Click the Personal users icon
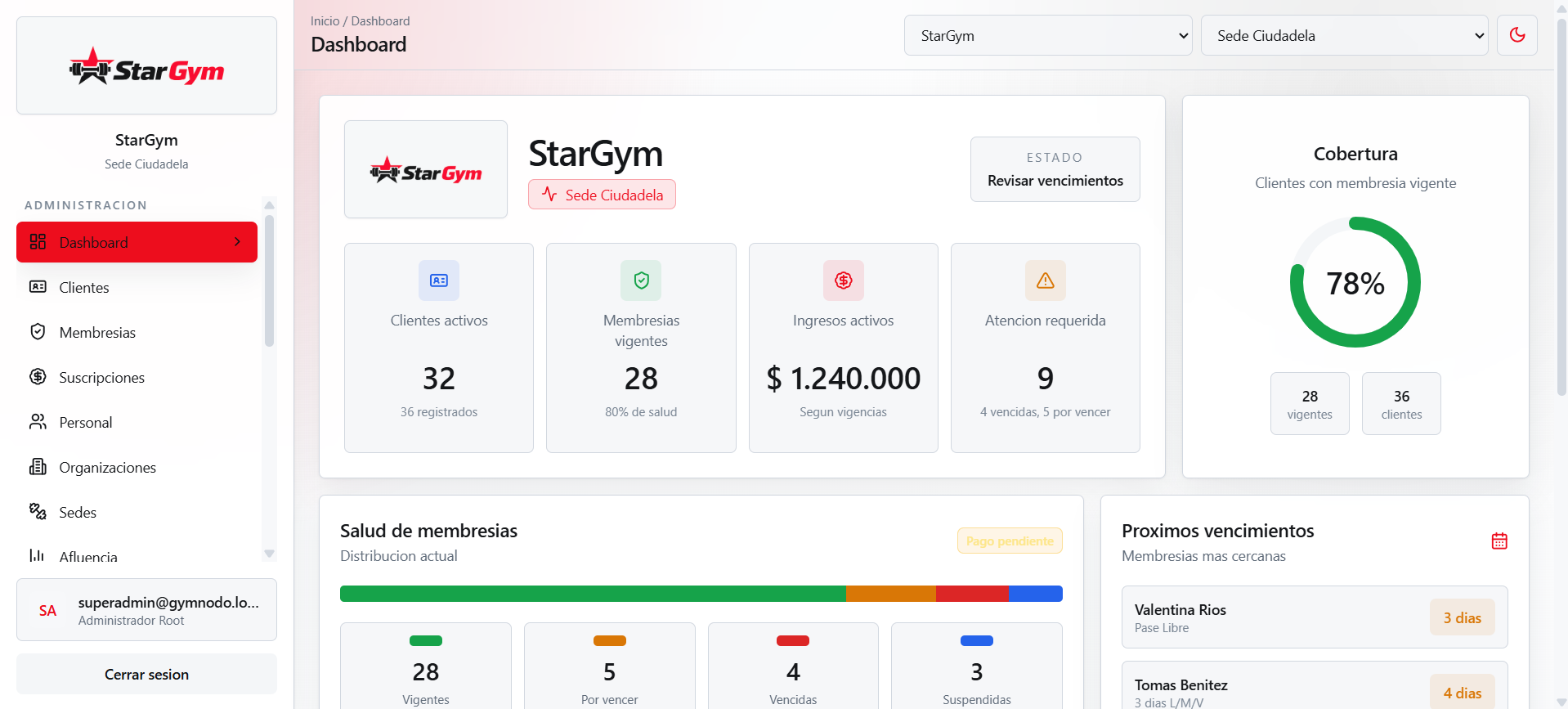 (38, 422)
